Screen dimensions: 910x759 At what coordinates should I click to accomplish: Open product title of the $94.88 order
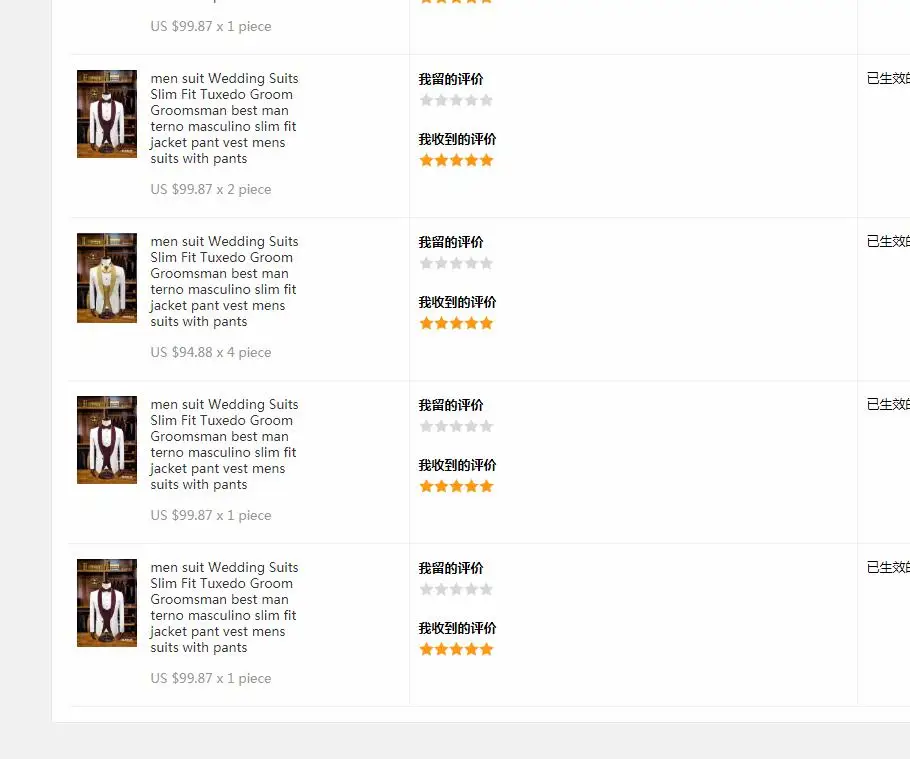224,281
